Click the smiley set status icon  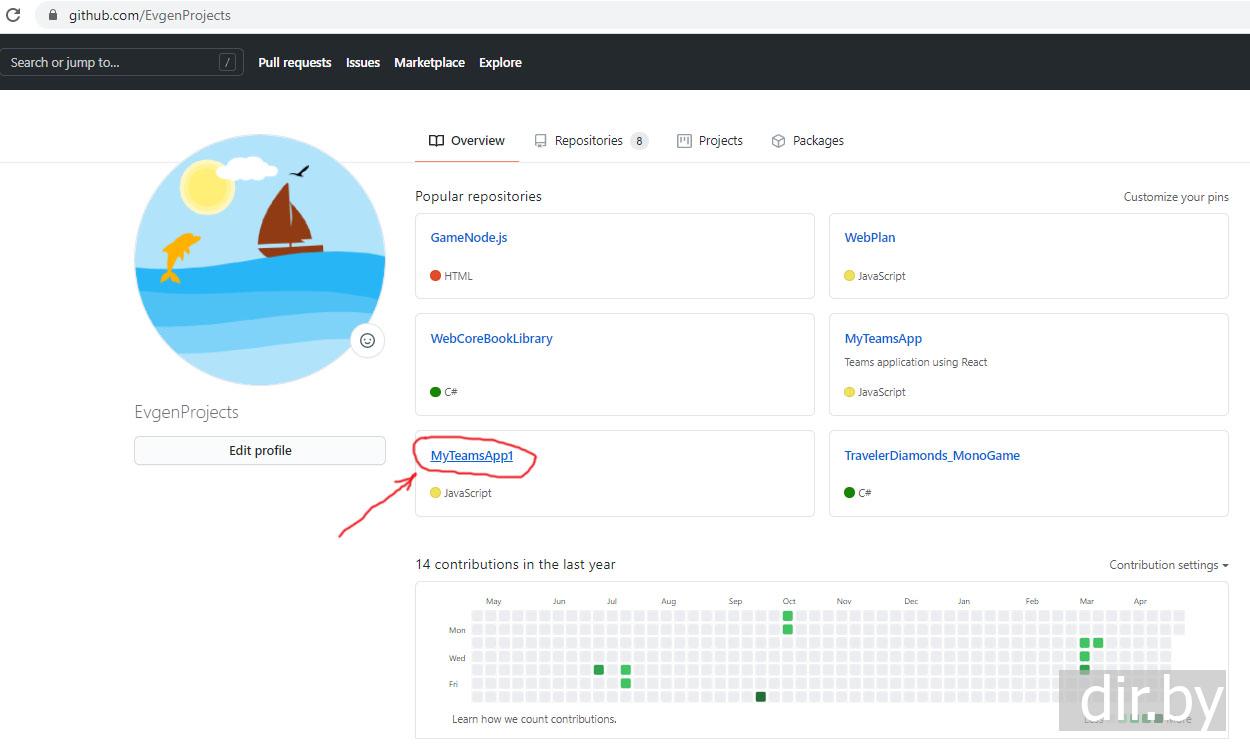[367, 340]
